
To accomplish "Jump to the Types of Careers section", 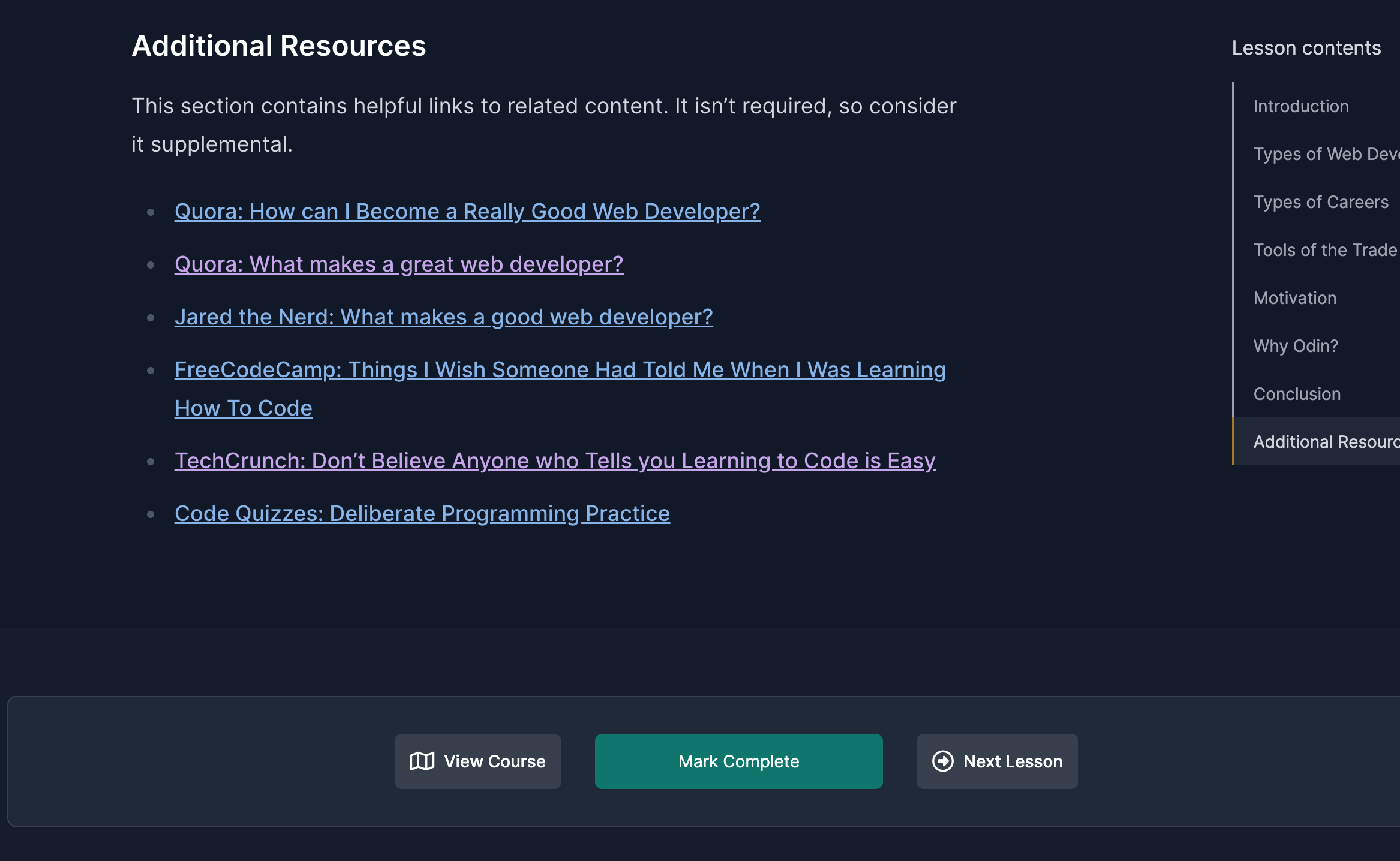I will pyautogui.click(x=1321, y=202).
